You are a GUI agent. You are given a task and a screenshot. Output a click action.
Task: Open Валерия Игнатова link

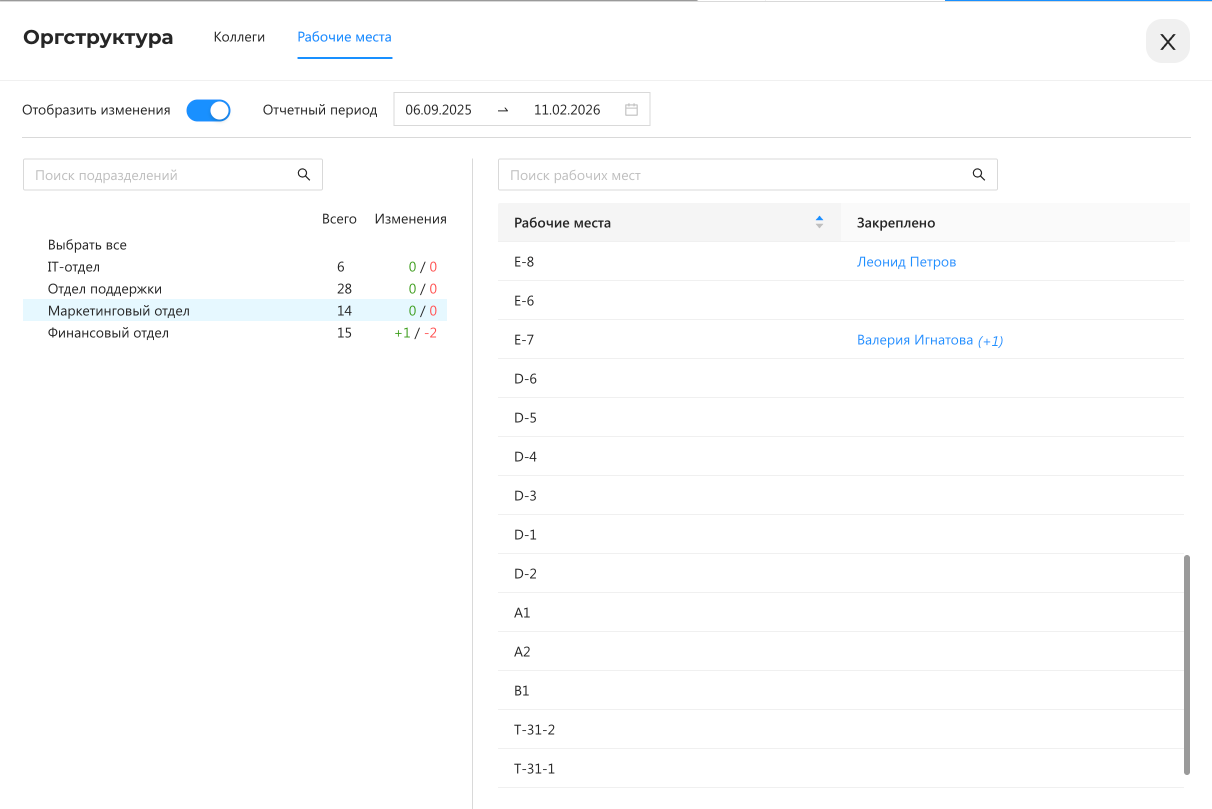coord(914,340)
